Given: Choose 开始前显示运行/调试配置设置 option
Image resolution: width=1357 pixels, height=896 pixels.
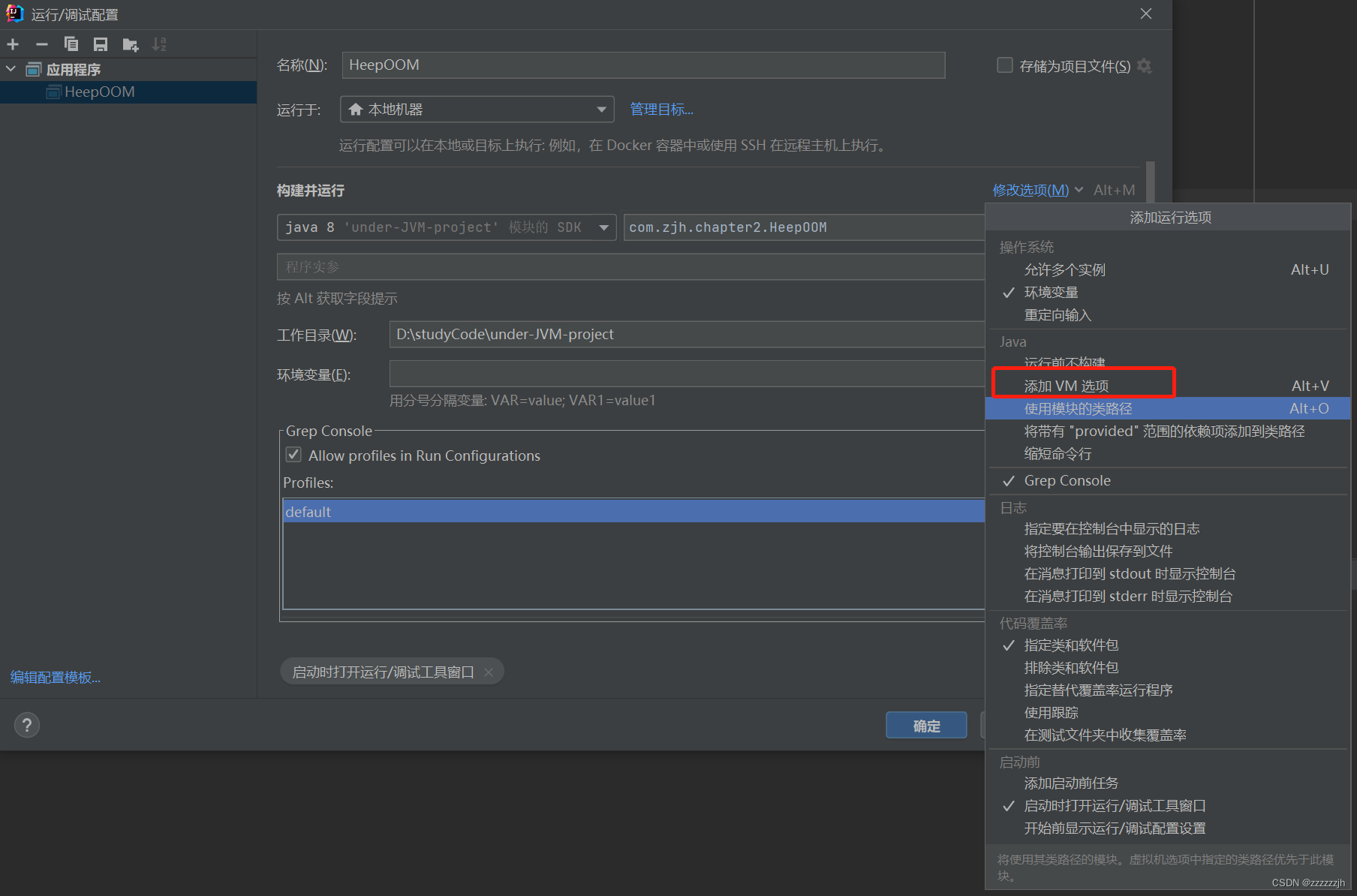Looking at the screenshot, I should point(1168,828).
